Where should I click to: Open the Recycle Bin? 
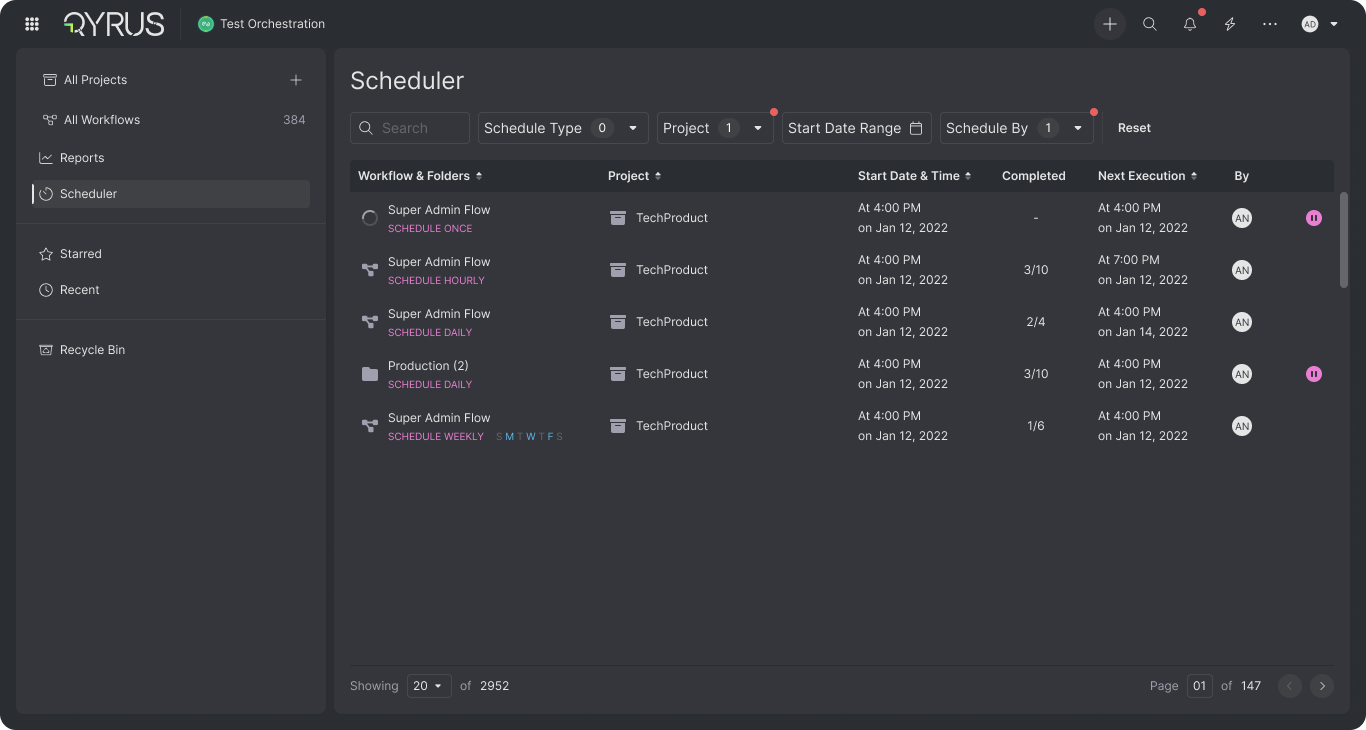click(x=92, y=350)
